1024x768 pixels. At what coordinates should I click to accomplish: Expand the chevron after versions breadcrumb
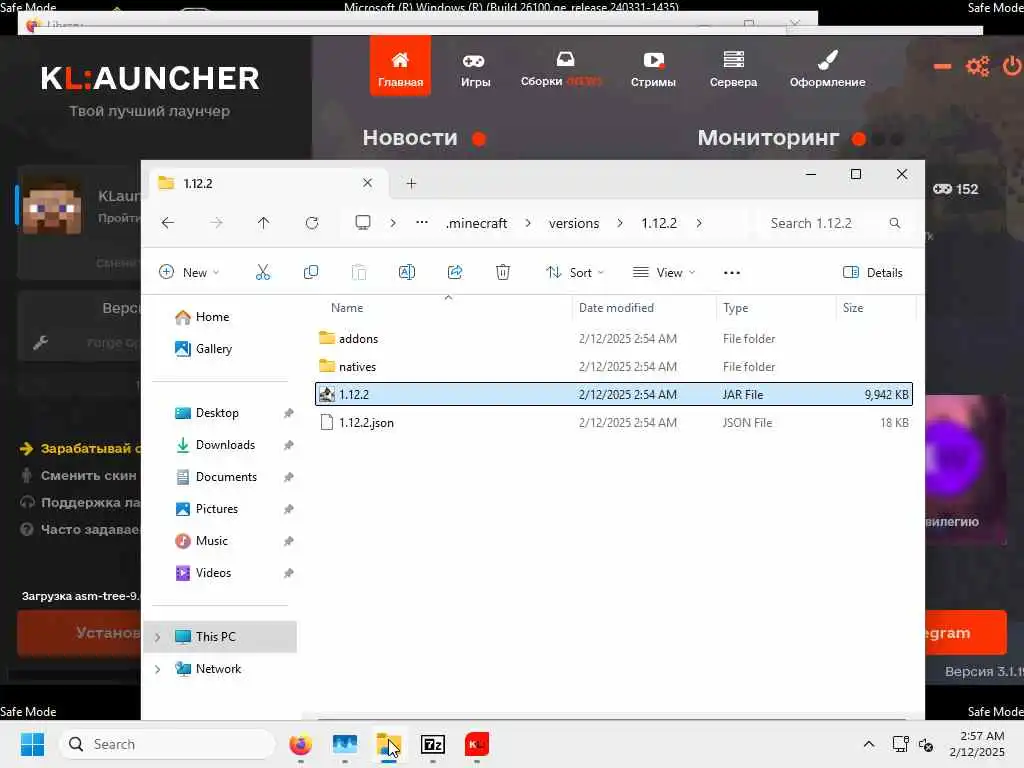coord(620,223)
